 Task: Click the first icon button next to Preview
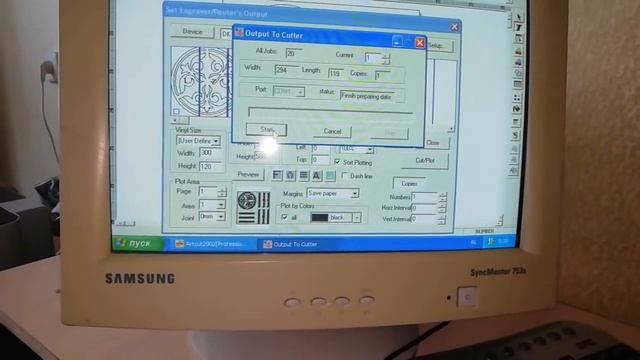pos(277,175)
